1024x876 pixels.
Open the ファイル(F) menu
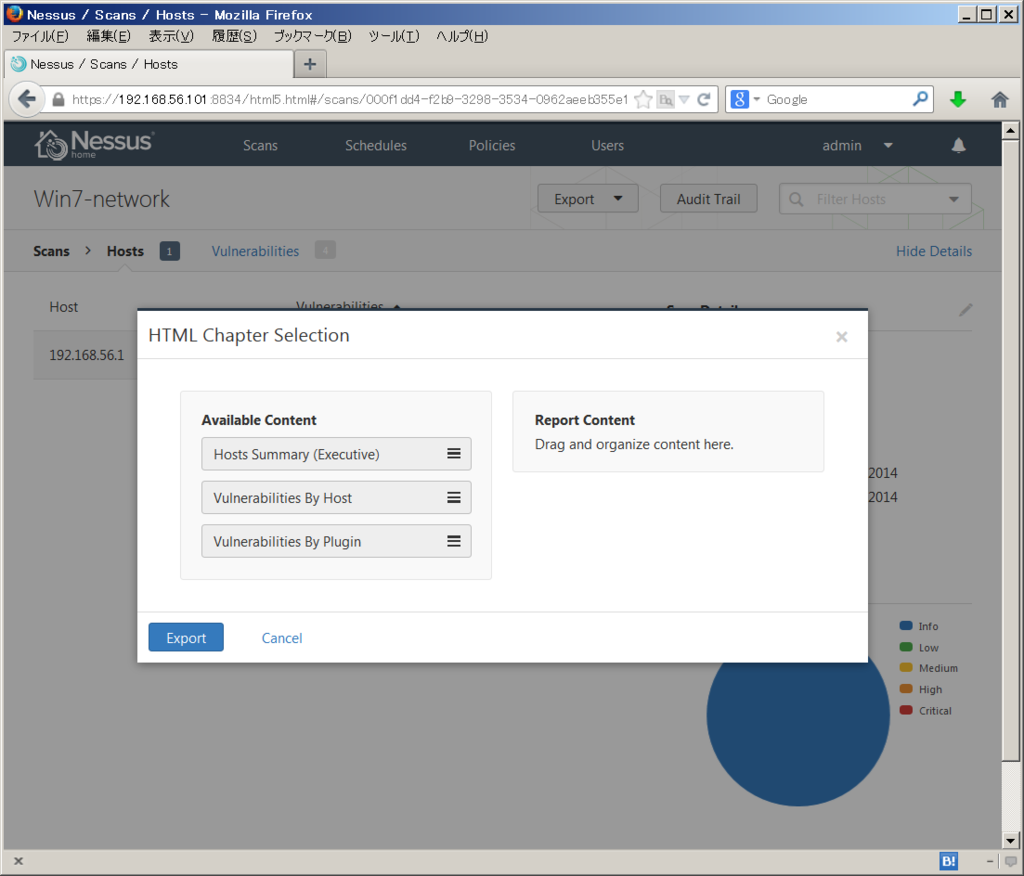[x=40, y=36]
